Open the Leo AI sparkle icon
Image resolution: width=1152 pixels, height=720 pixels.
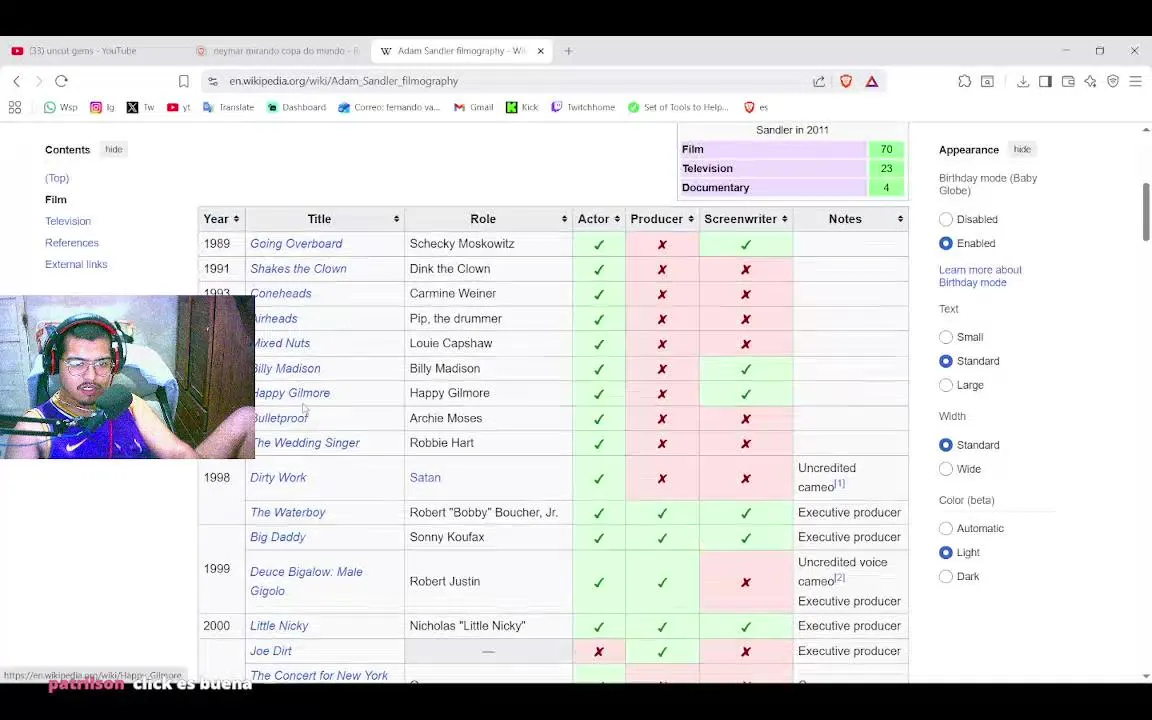(x=1090, y=81)
